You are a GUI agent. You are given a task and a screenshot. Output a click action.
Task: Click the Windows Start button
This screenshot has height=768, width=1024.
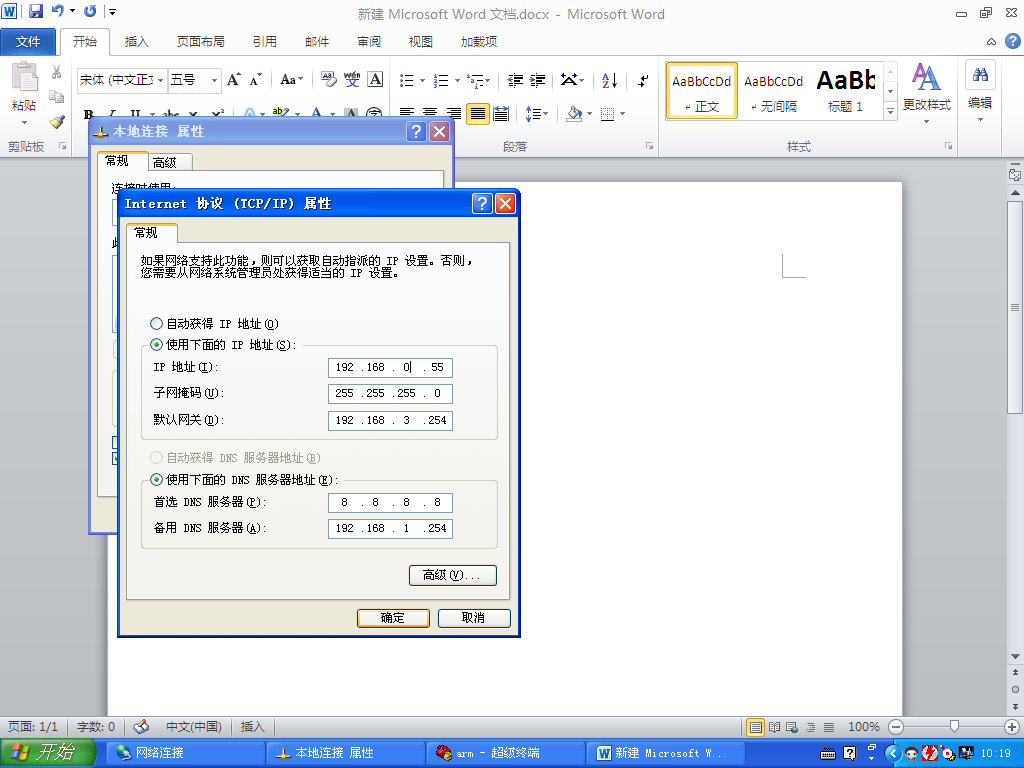click(x=47, y=753)
